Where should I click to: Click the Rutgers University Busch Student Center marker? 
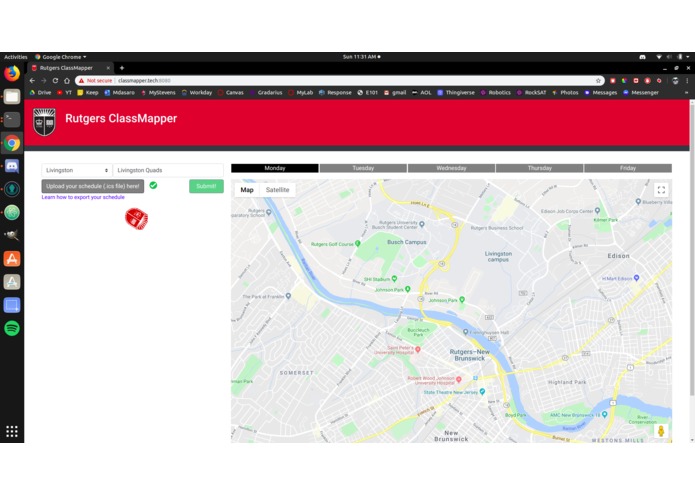pos(422,224)
